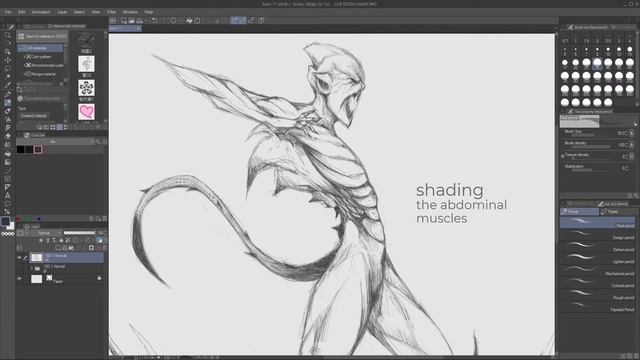
Task: Expand the Color pattern folder
Action: pos(24,57)
